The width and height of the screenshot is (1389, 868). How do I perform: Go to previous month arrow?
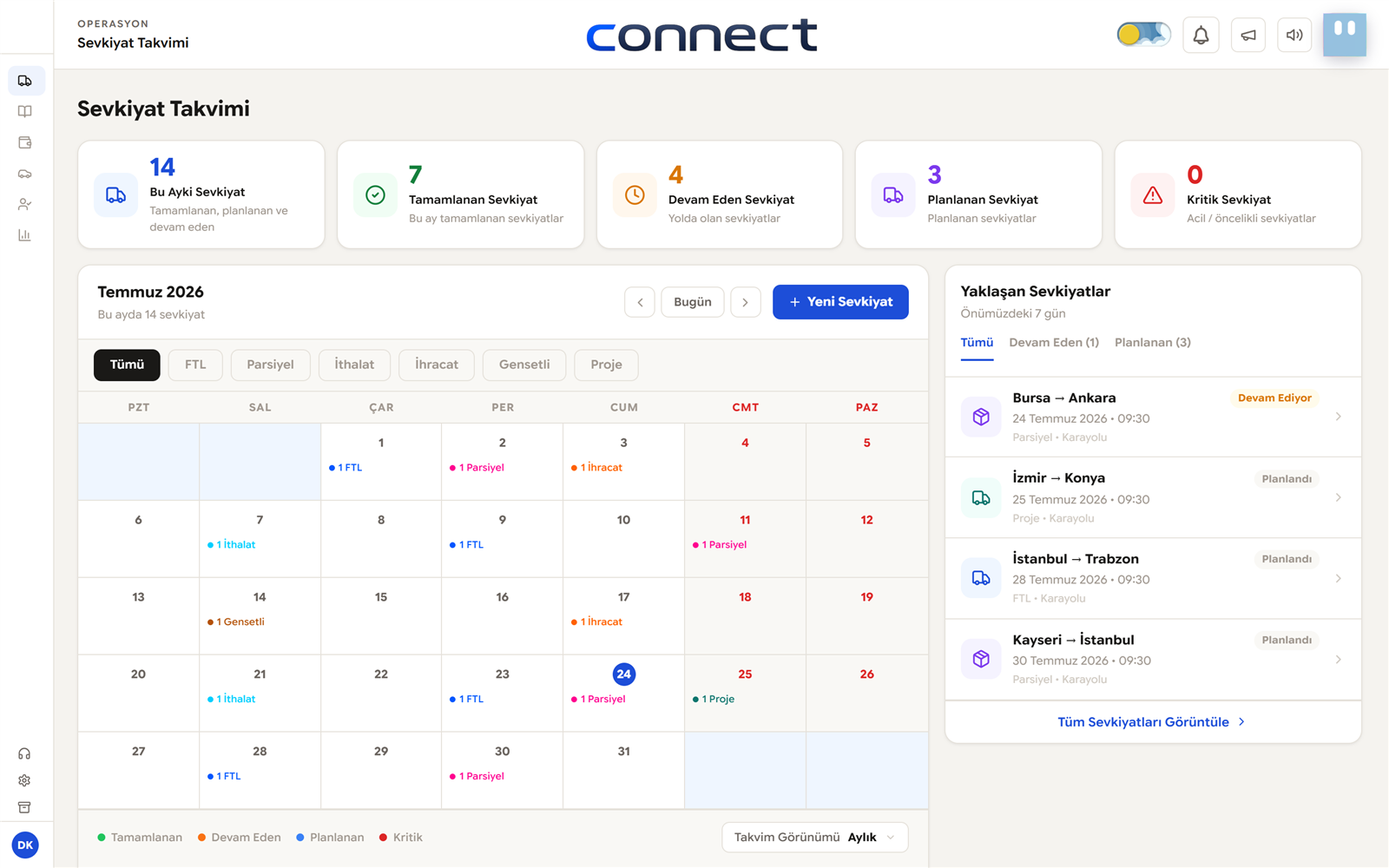640,302
